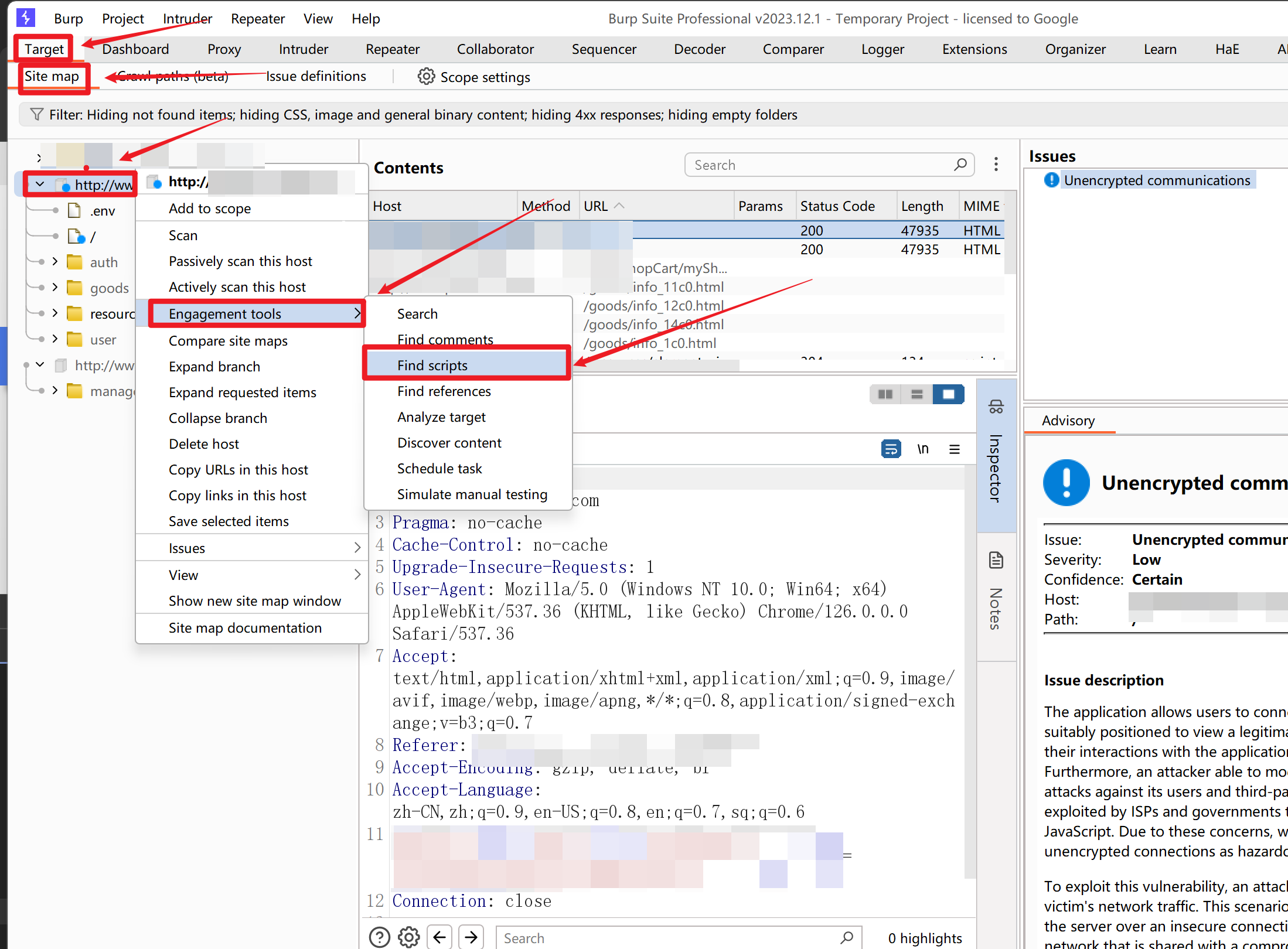Click the Contents search magnifier icon
The height and width of the screenshot is (949, 1288).
tap(960, 165)
